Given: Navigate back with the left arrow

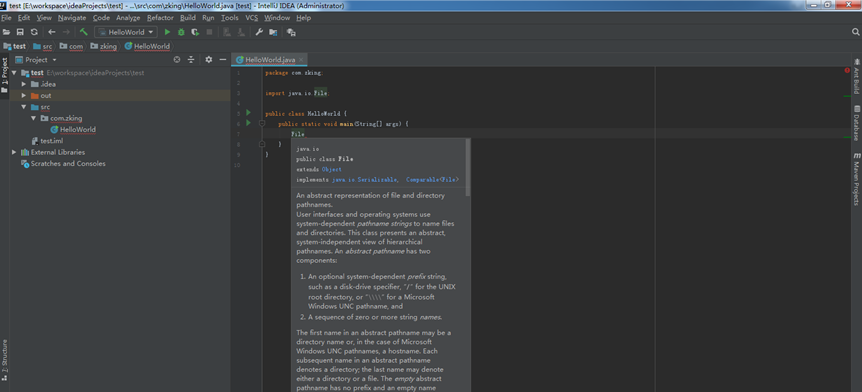Looking at the screenshot, I should click(x=52, y=32).
